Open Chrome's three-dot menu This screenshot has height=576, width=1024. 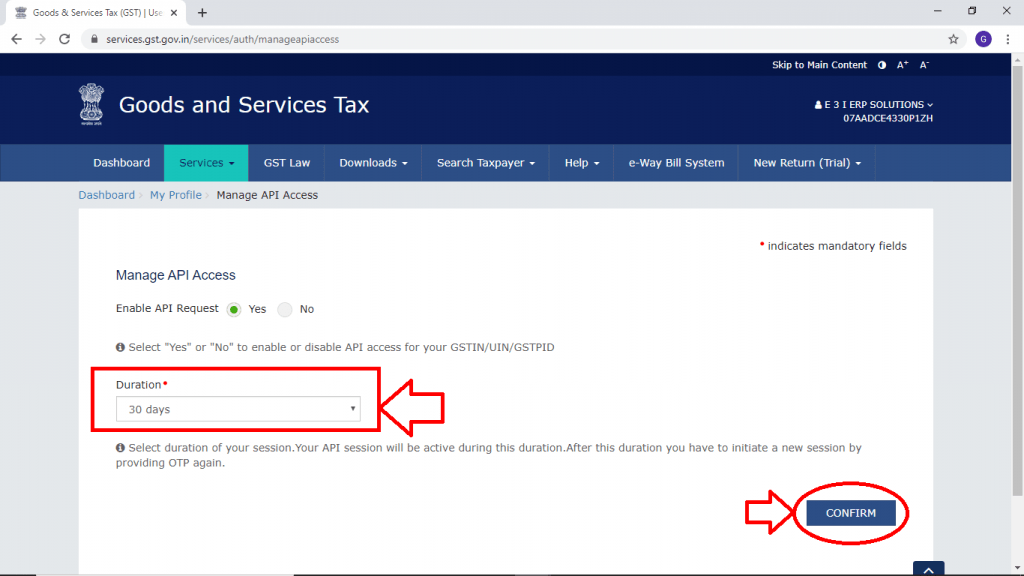(1008, 39)
